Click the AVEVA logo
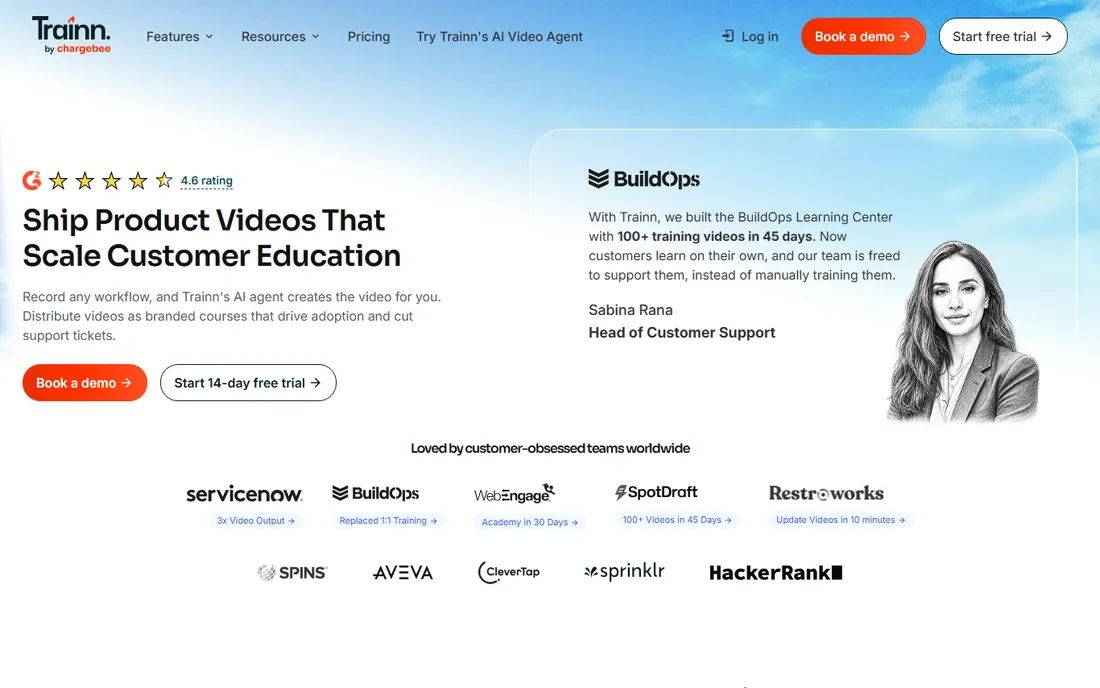The image size is (1100, 688). coord(403,573)
